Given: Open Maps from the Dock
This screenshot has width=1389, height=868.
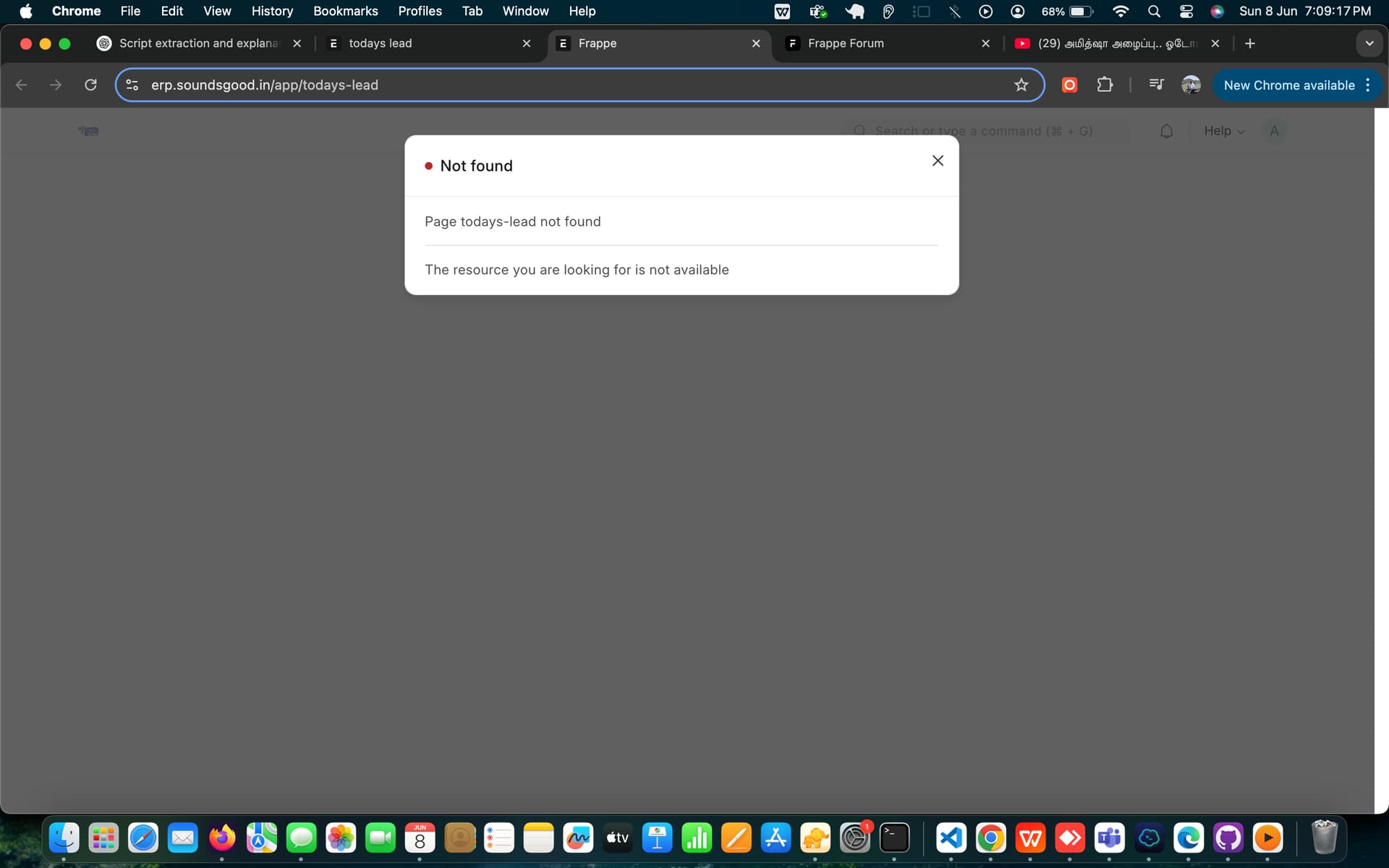Looking at the screenshot, I should pyautogui.click(x=262, y=838).
